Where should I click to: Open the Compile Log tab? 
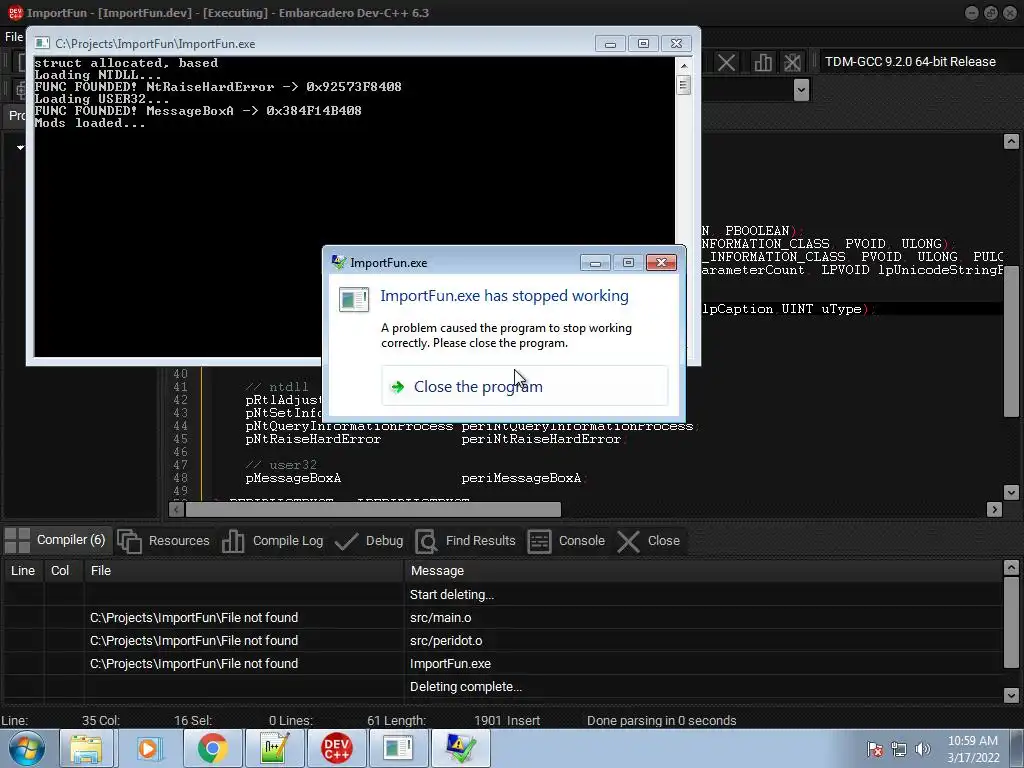272,541
